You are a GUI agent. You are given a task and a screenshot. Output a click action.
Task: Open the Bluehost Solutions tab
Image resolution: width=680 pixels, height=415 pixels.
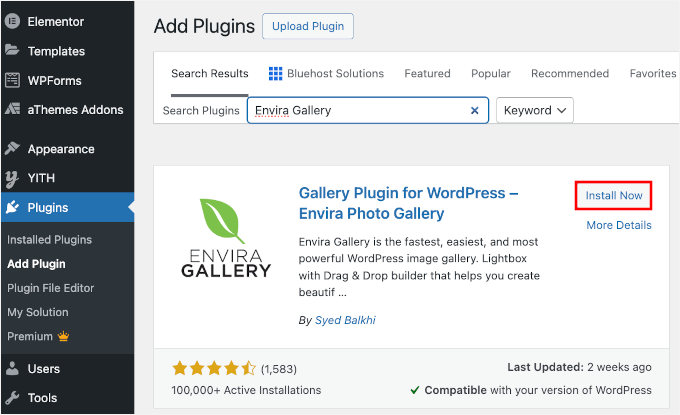326,73
